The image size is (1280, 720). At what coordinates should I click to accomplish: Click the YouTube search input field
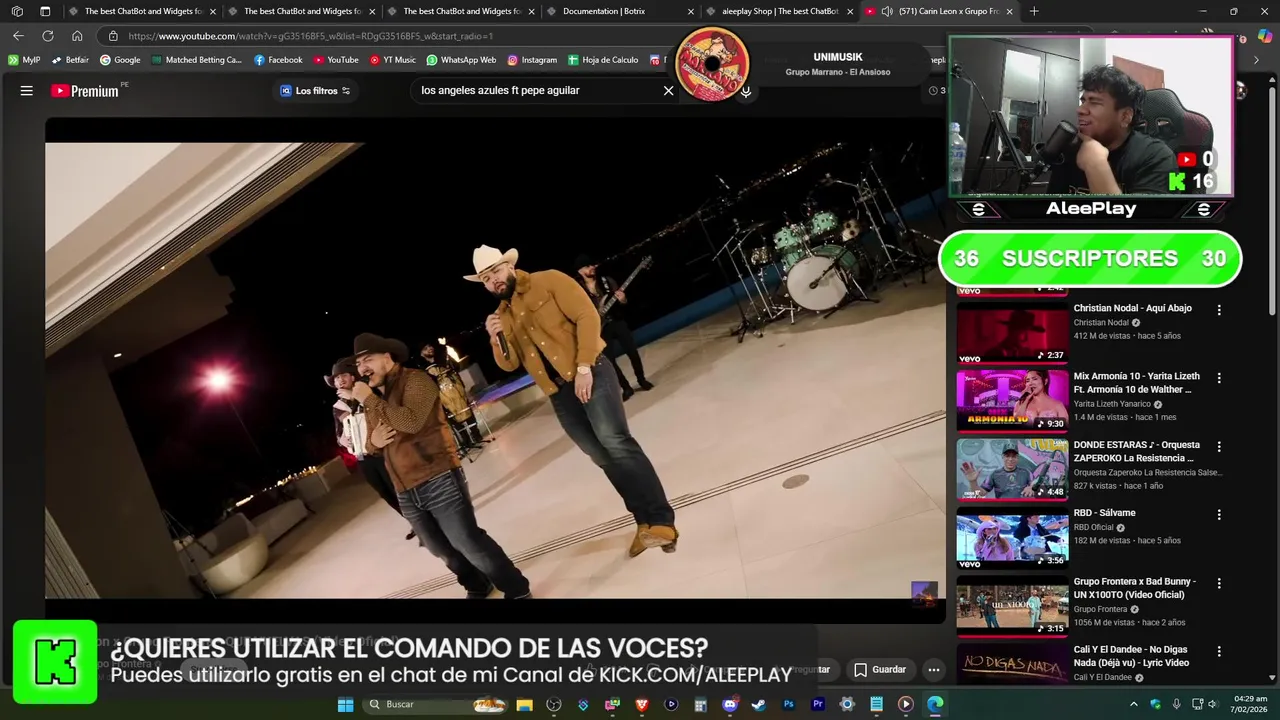(538, 90)
